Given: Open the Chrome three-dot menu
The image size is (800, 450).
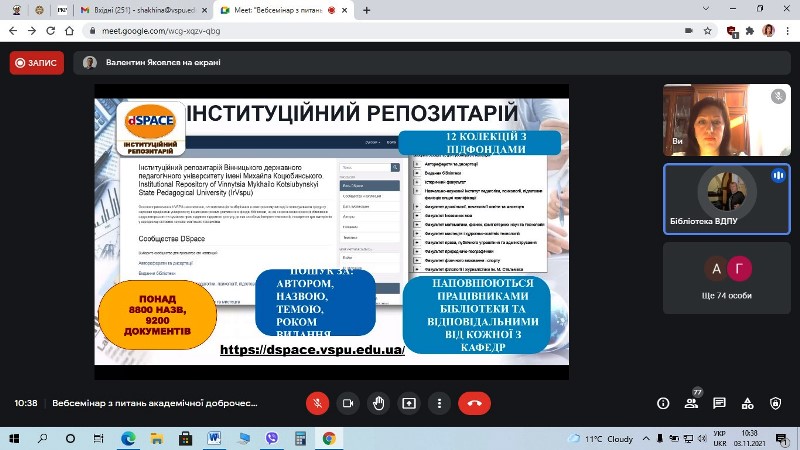Looking at the screenshot, I should click(787, 31).
